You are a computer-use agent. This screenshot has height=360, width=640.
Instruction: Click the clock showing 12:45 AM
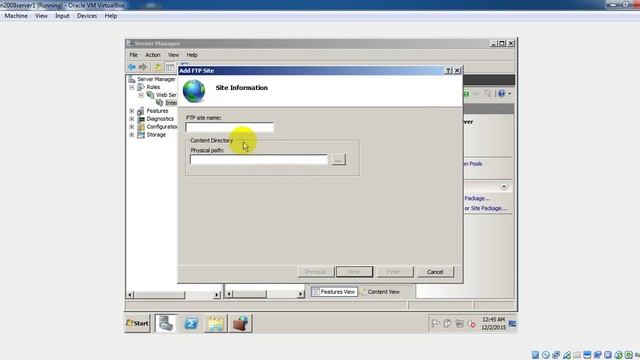click(x=493, y=324)
